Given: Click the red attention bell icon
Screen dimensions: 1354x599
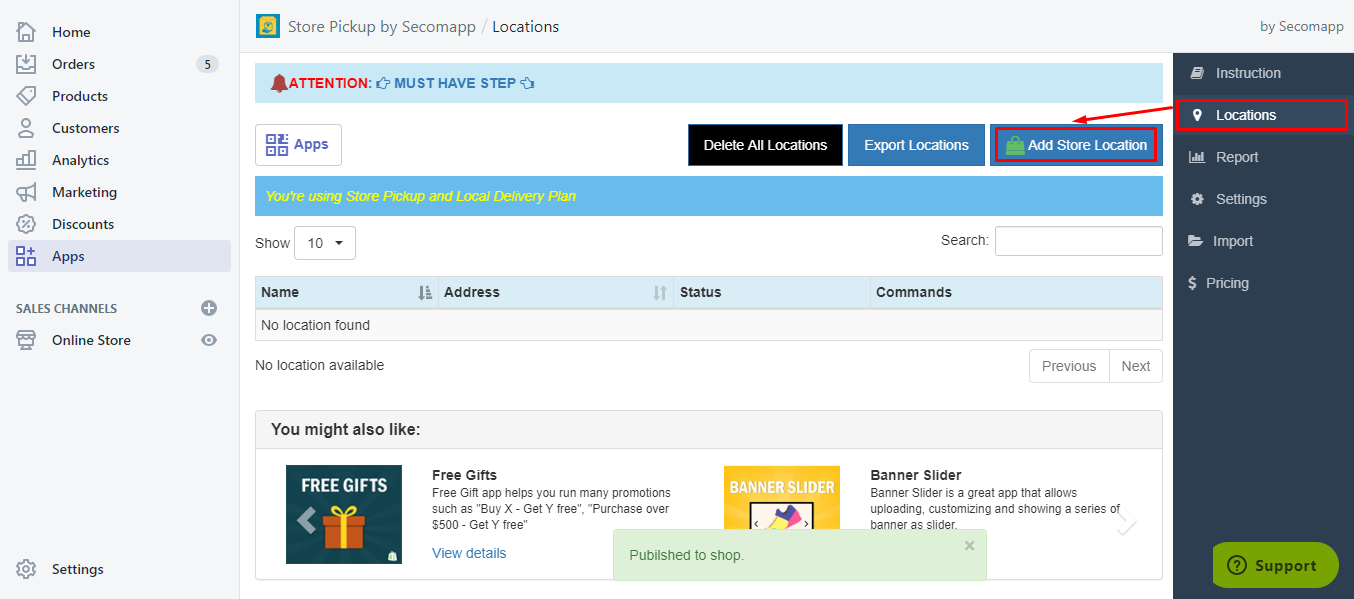Looking at the screenshot, I should 279,83.
